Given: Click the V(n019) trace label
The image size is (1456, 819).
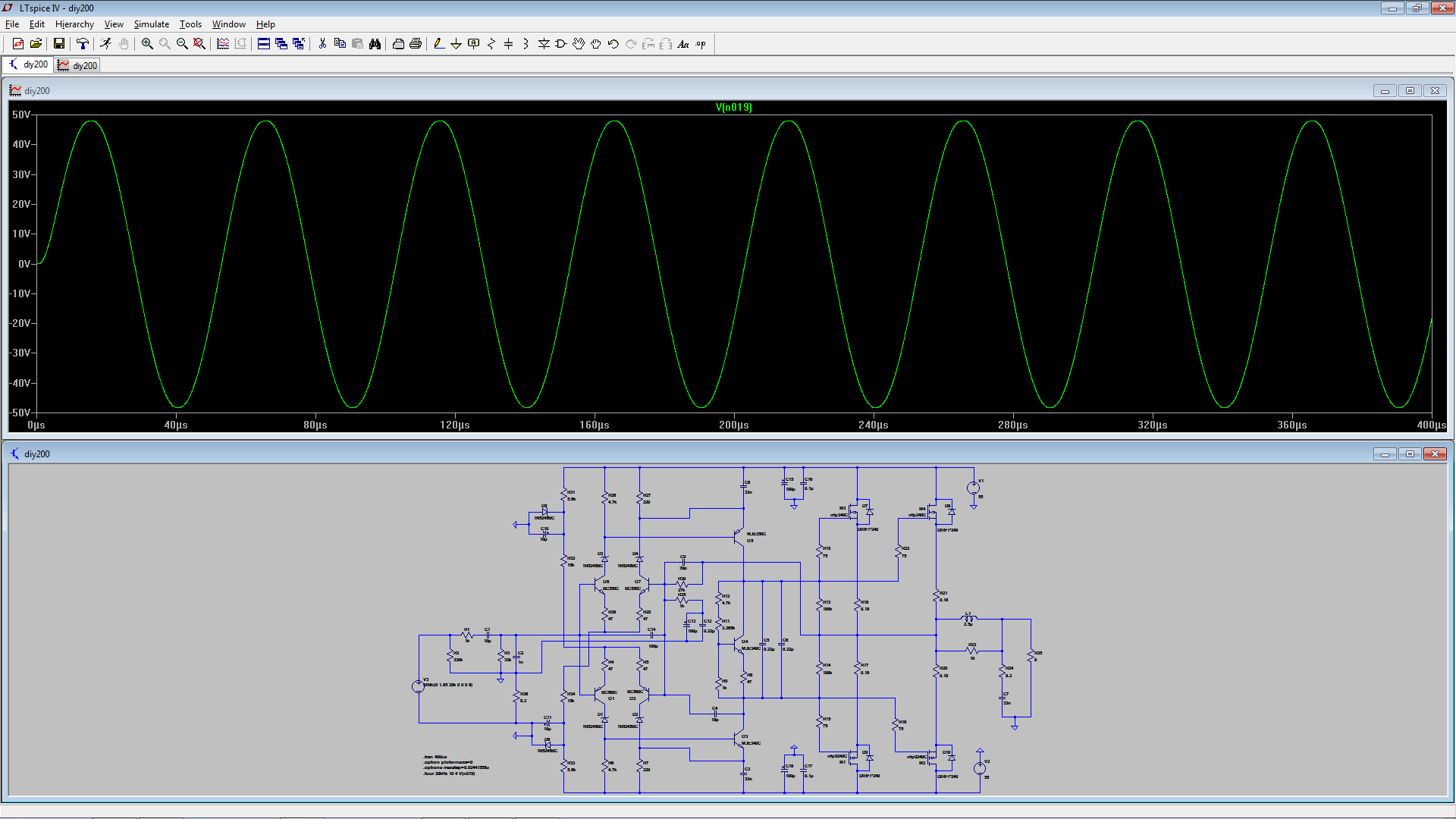Looking at the screenshot, I should pos(733,108).
